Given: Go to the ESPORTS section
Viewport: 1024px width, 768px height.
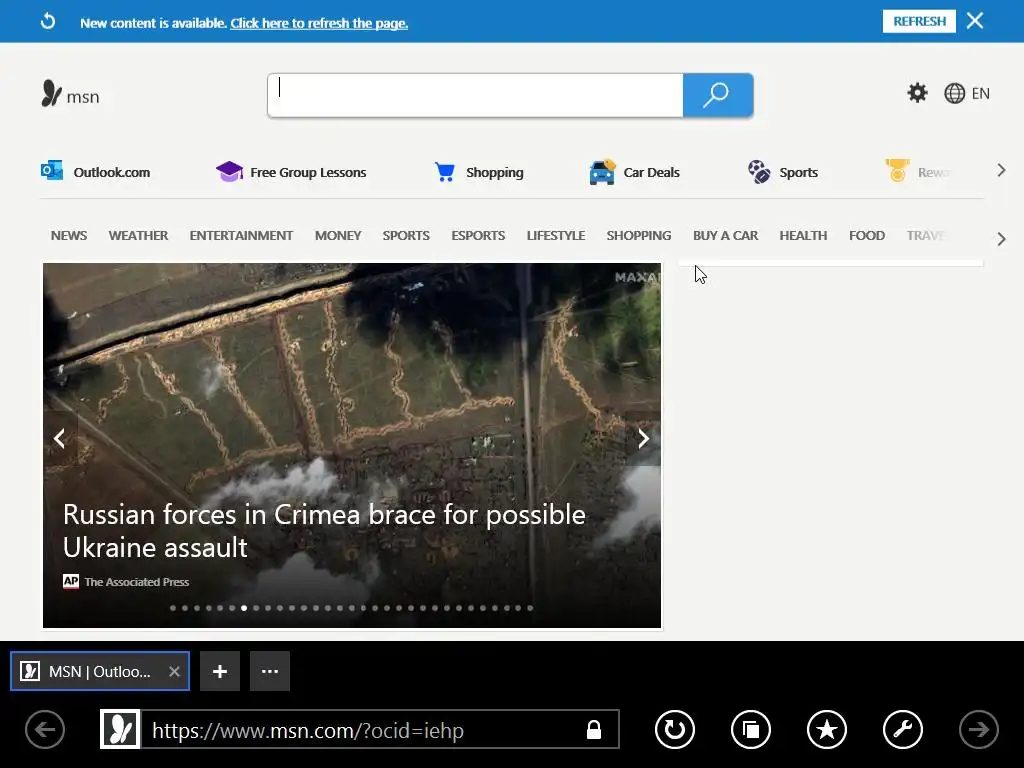Looking at the screenshot, I should pyautogui.click(x=478, y=235).
